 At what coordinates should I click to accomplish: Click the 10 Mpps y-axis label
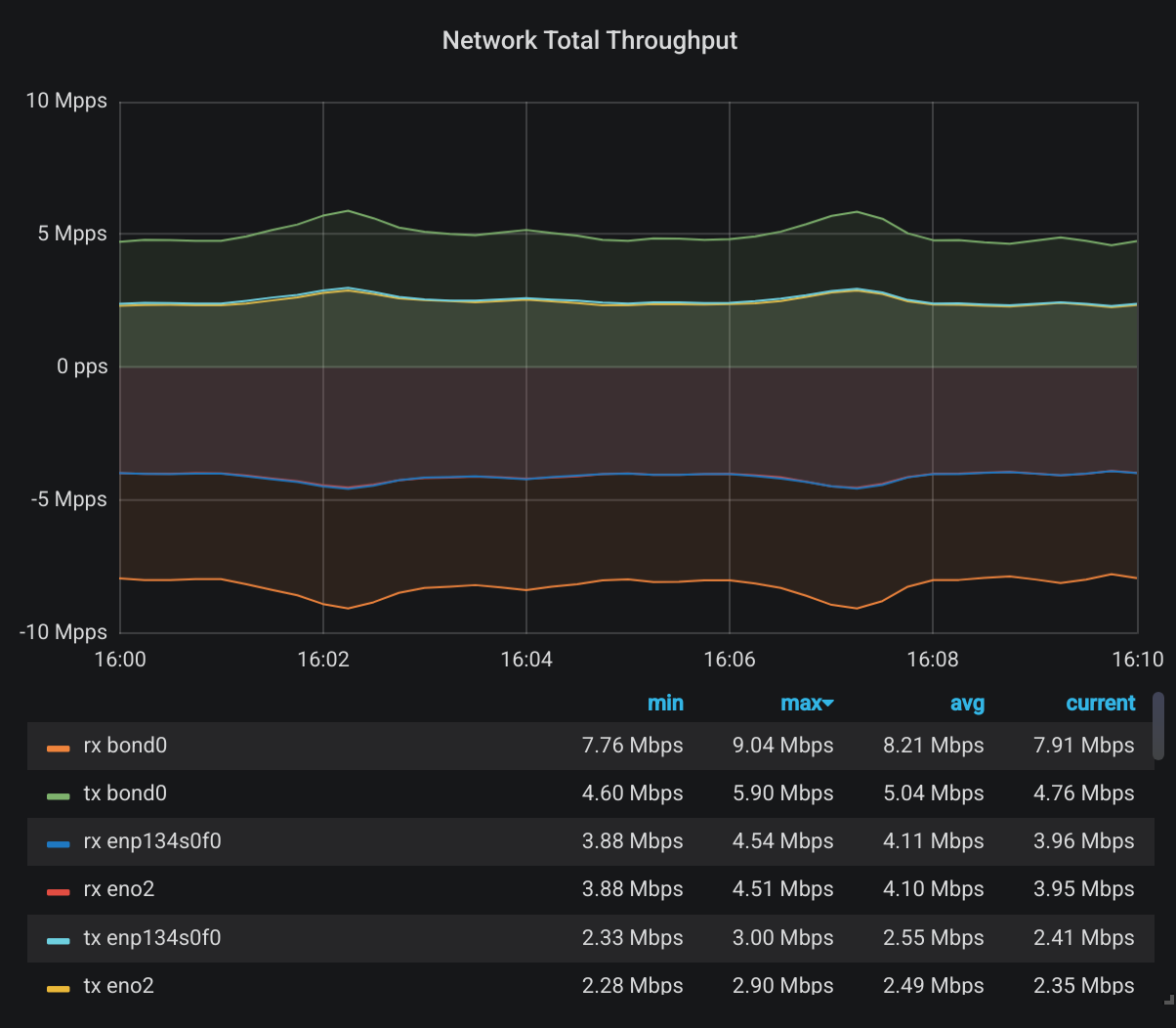pyautogui.click(x=65, y=101)
